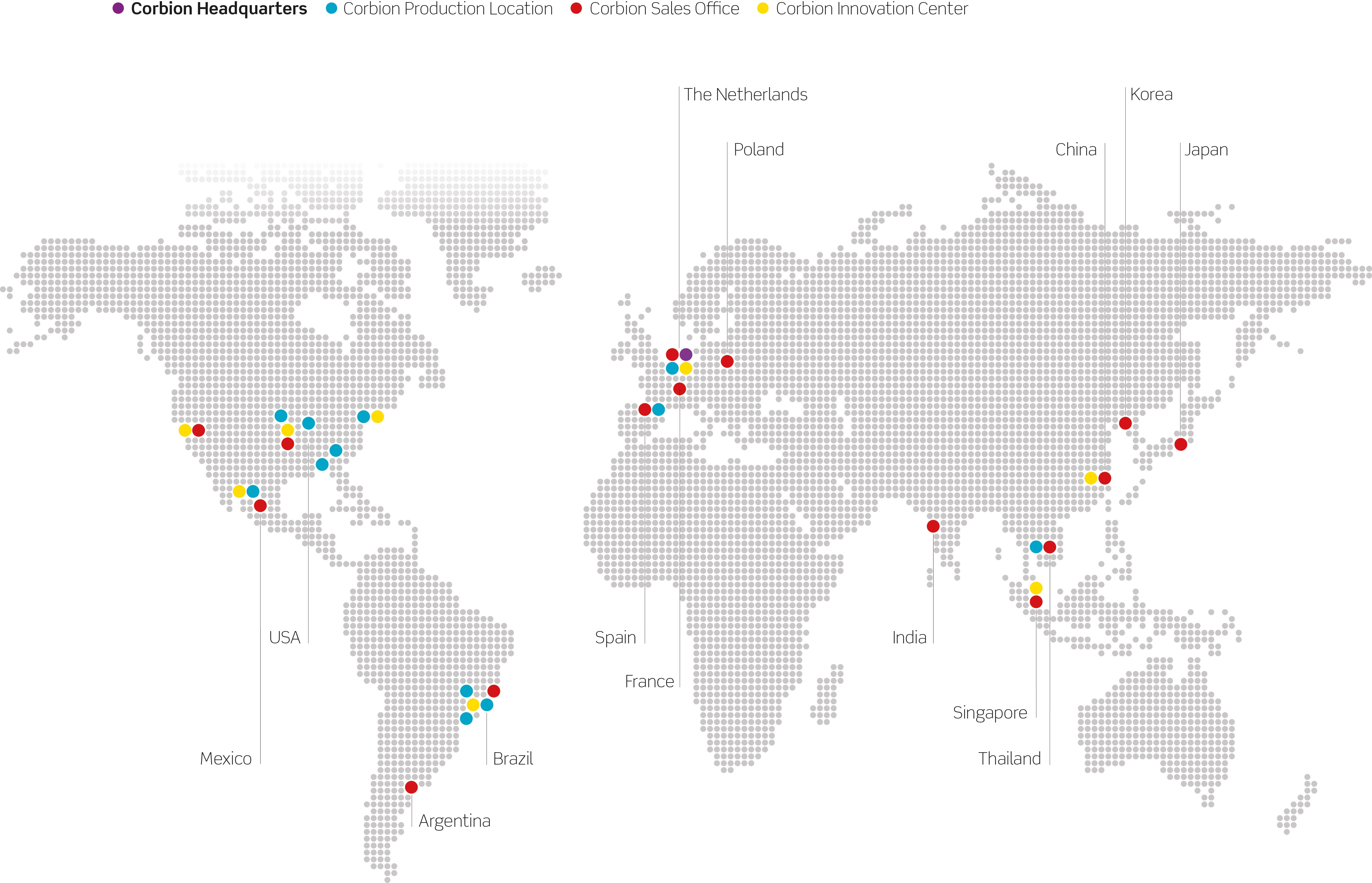Click the blue production dot in Spain
The image size is (1372, 883).
click(658, 409)
